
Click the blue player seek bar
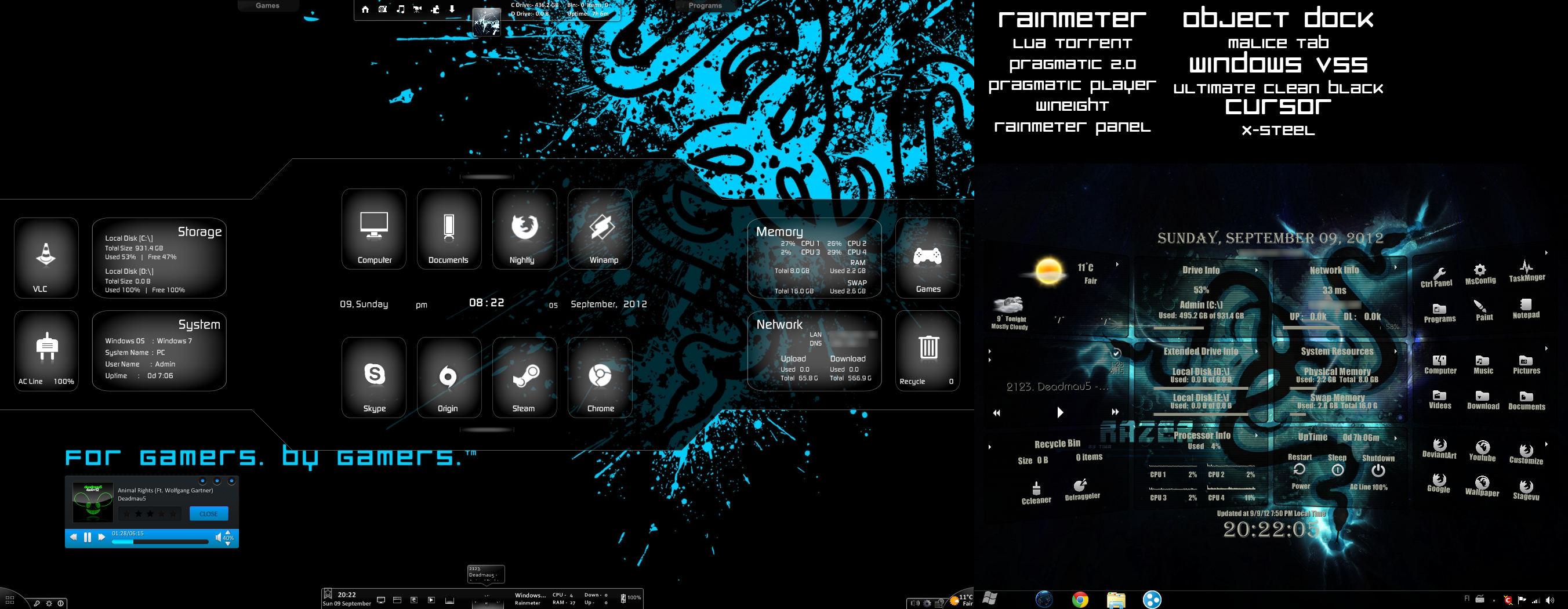click(160, 541)
